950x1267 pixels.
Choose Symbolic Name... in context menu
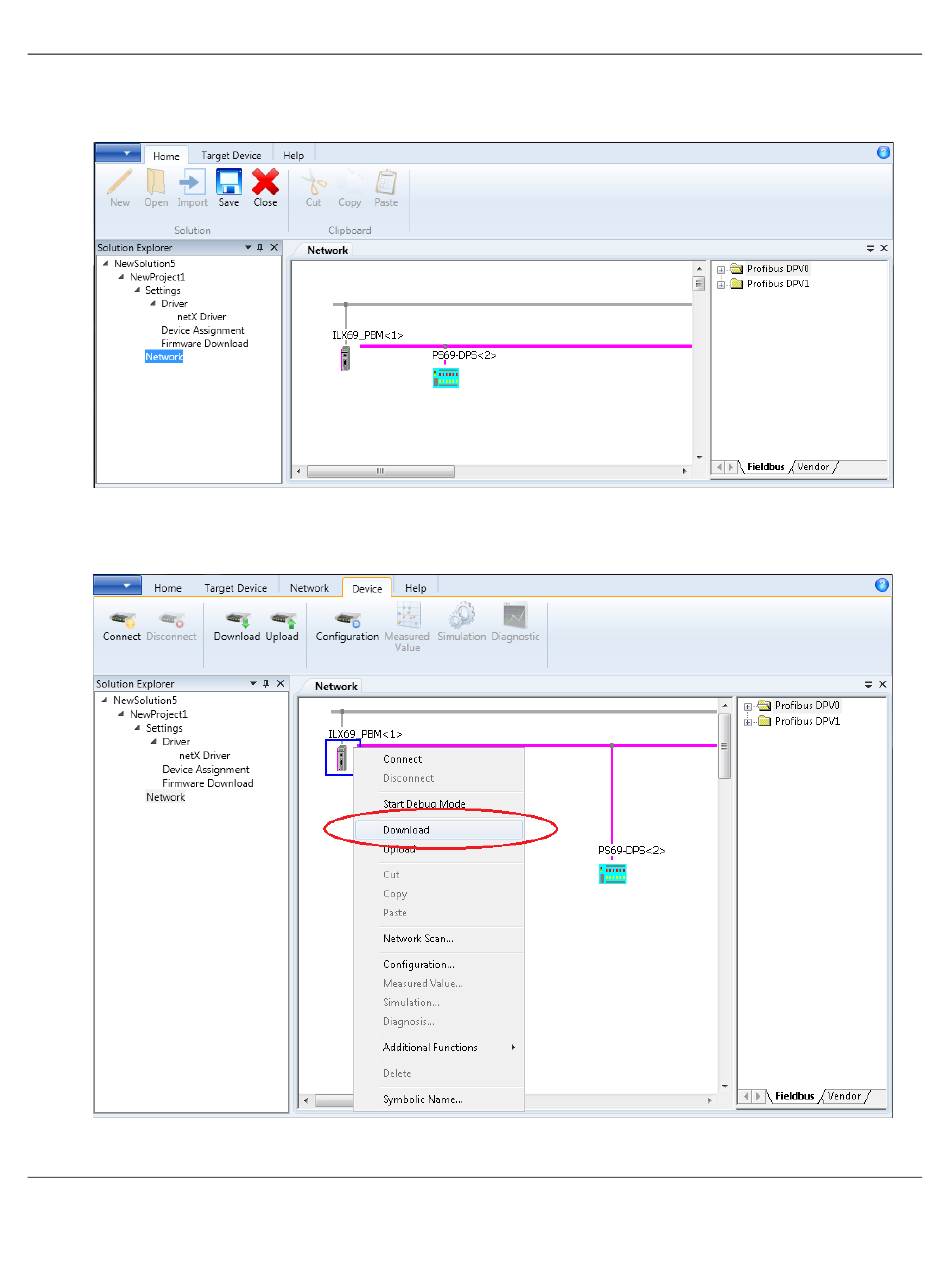pyautogui.click(x=439, y=1100)
